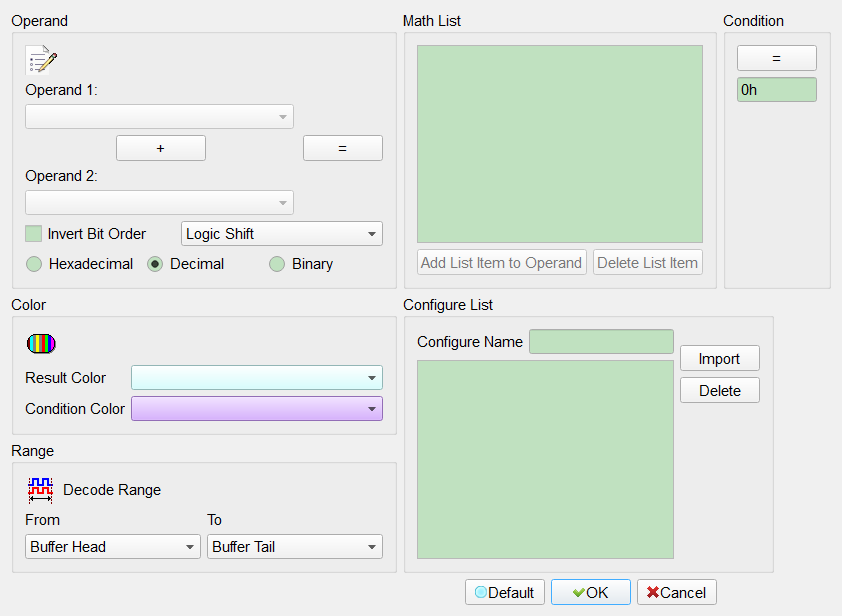Click inside the Configure List box
Image resolution: width=842 pixels, height=616 pixels.
click(546, 460)
